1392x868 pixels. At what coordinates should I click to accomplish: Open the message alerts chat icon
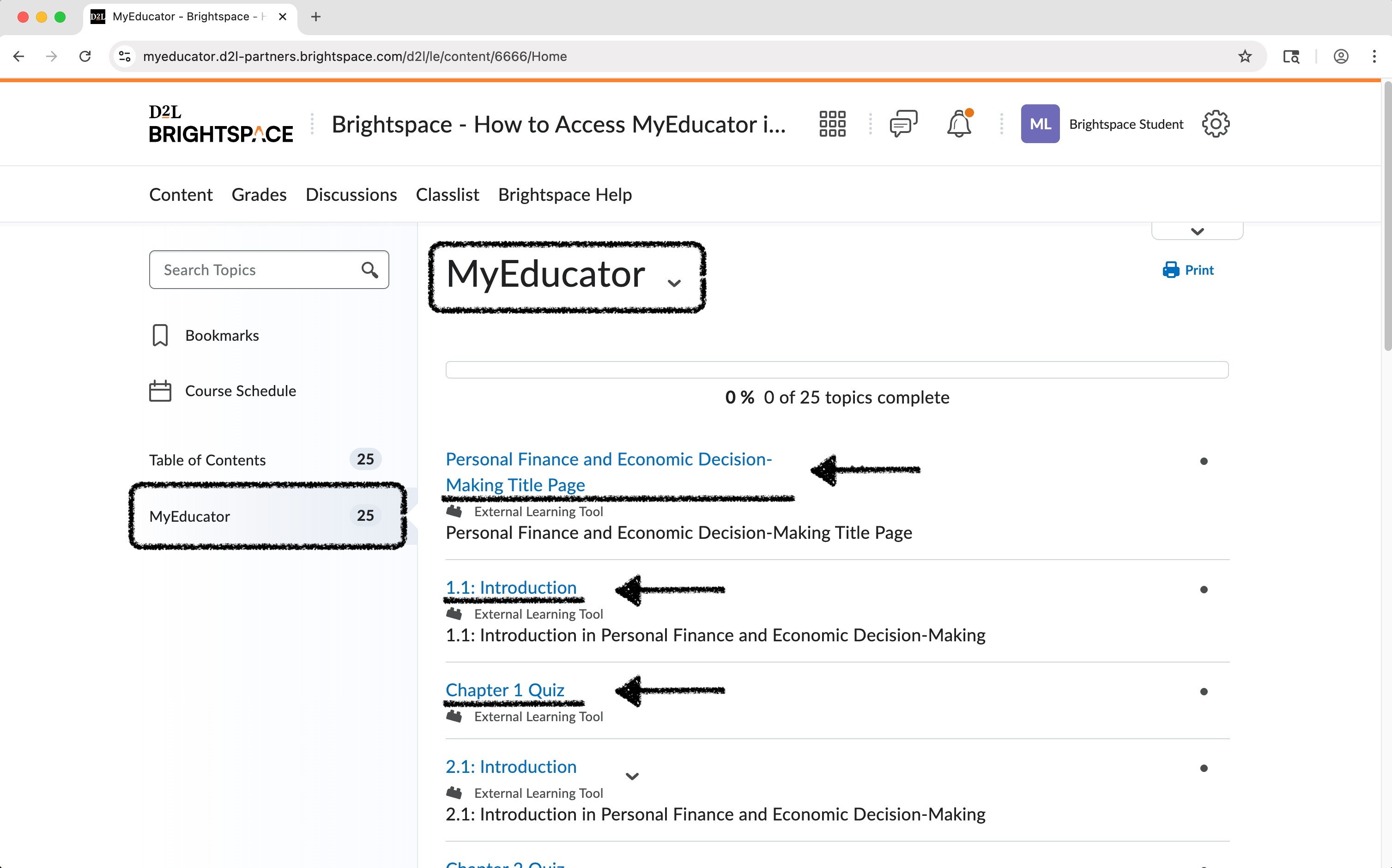903,124
